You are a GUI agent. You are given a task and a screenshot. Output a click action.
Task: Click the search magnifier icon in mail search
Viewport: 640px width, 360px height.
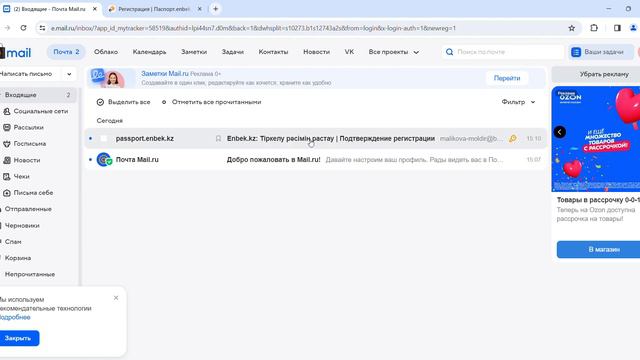(449, 52)
